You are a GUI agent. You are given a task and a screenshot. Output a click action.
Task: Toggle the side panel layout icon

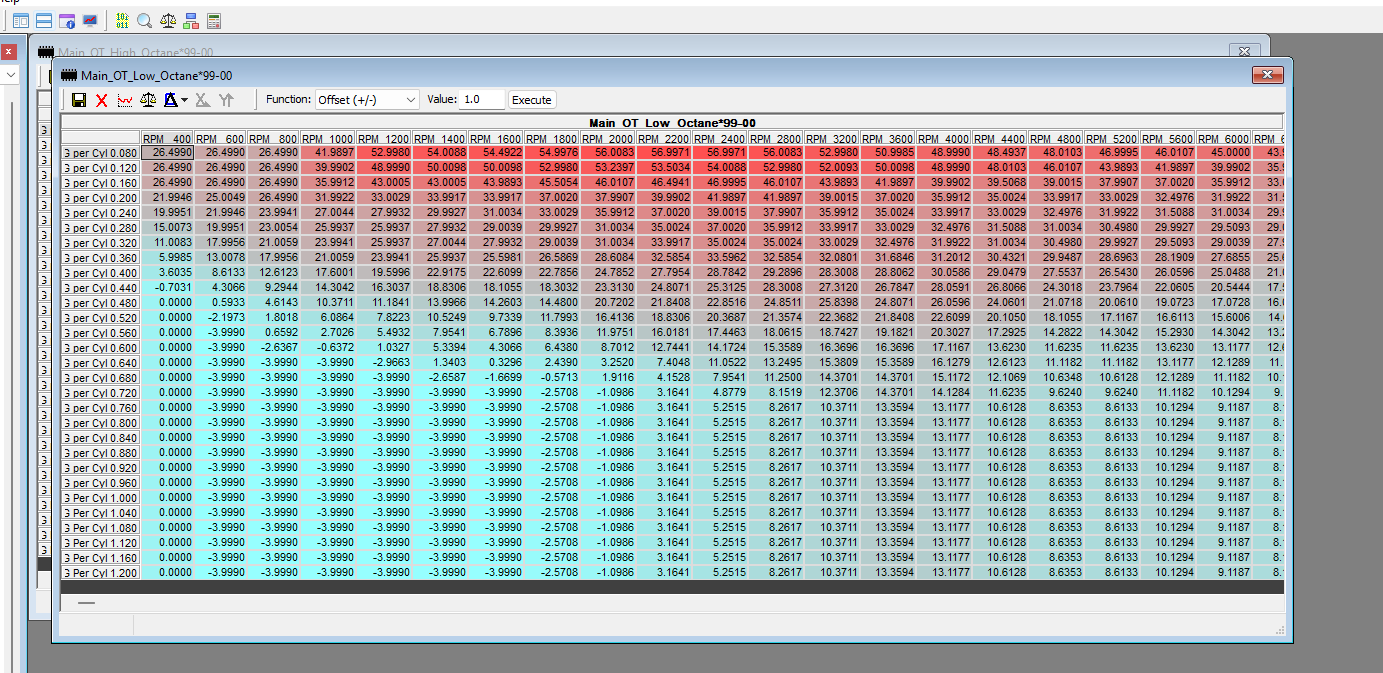(x=21, y=20)
